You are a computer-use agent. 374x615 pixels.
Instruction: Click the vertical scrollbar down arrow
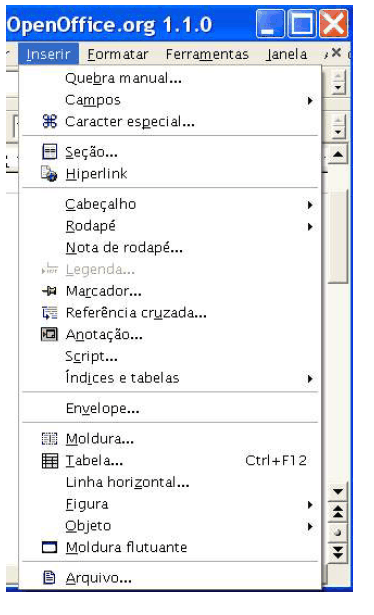click(338, 491)
